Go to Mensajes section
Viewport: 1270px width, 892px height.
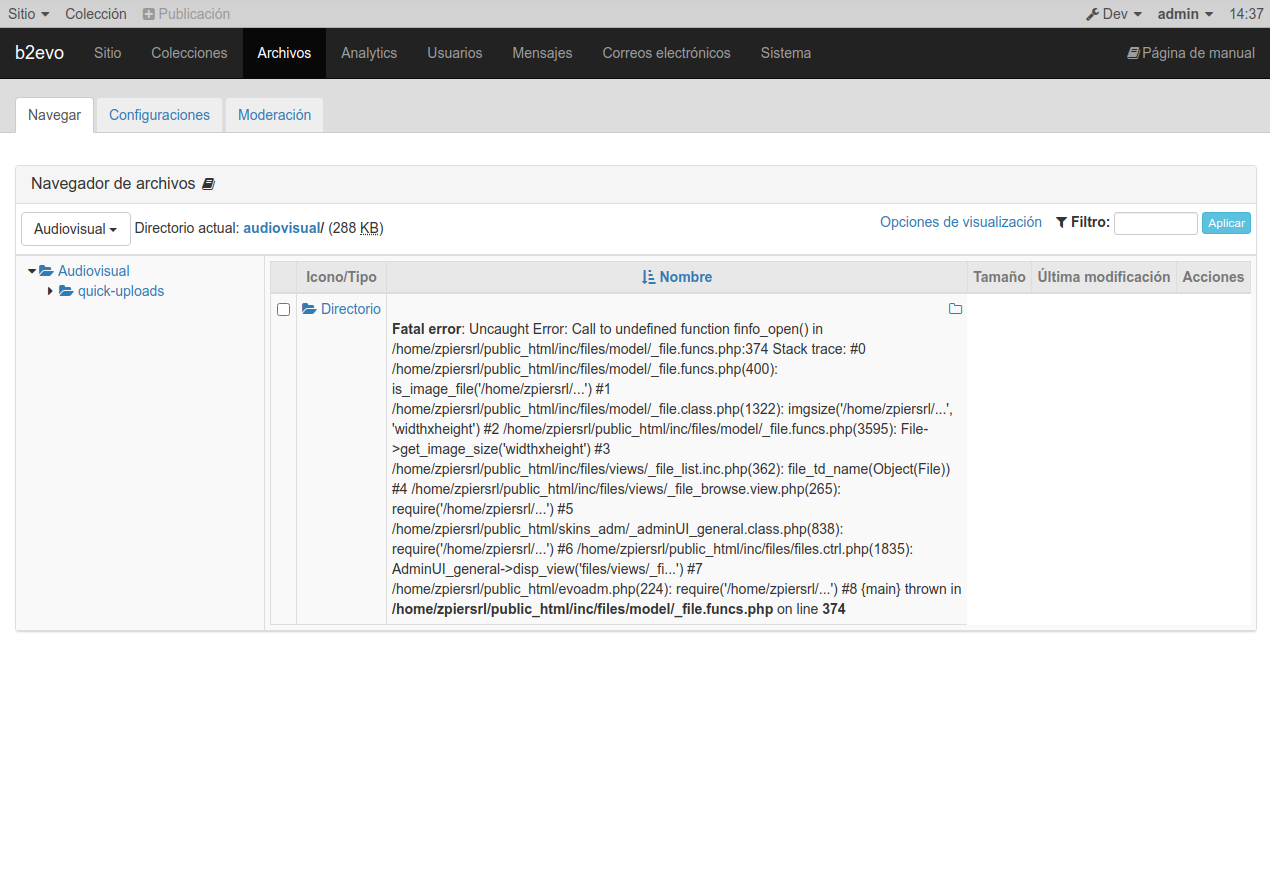click(x=542, y=53)
